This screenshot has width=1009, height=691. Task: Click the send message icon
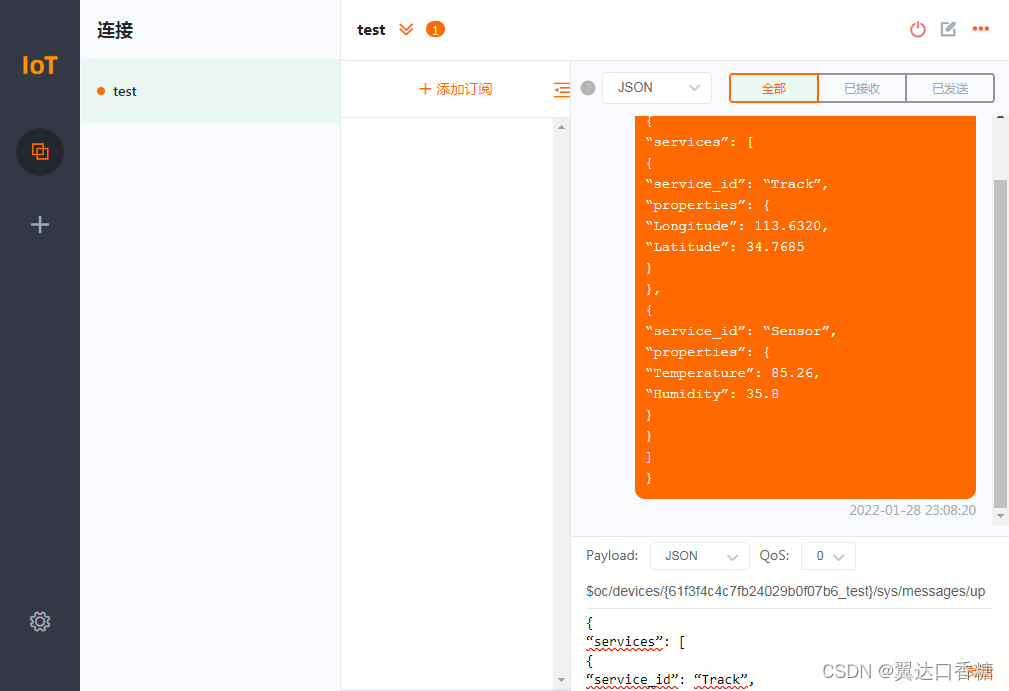point(981,670)
